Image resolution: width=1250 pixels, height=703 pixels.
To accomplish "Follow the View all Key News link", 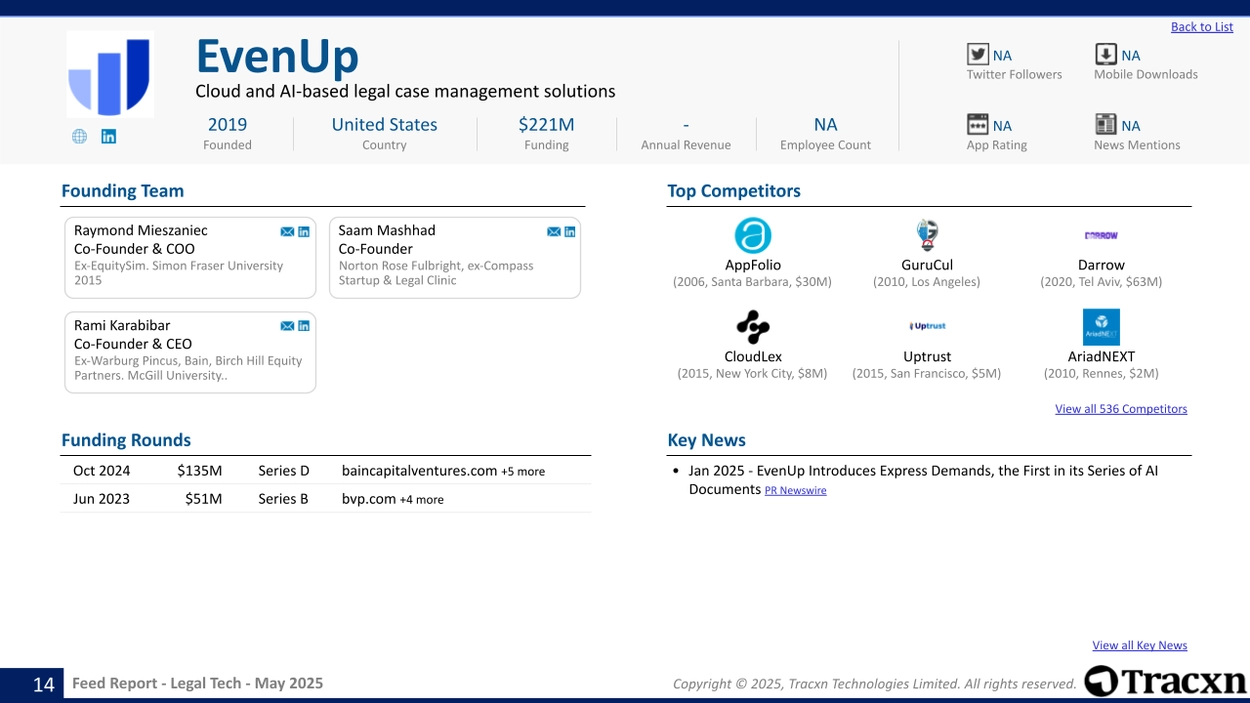I will 1140,646.
